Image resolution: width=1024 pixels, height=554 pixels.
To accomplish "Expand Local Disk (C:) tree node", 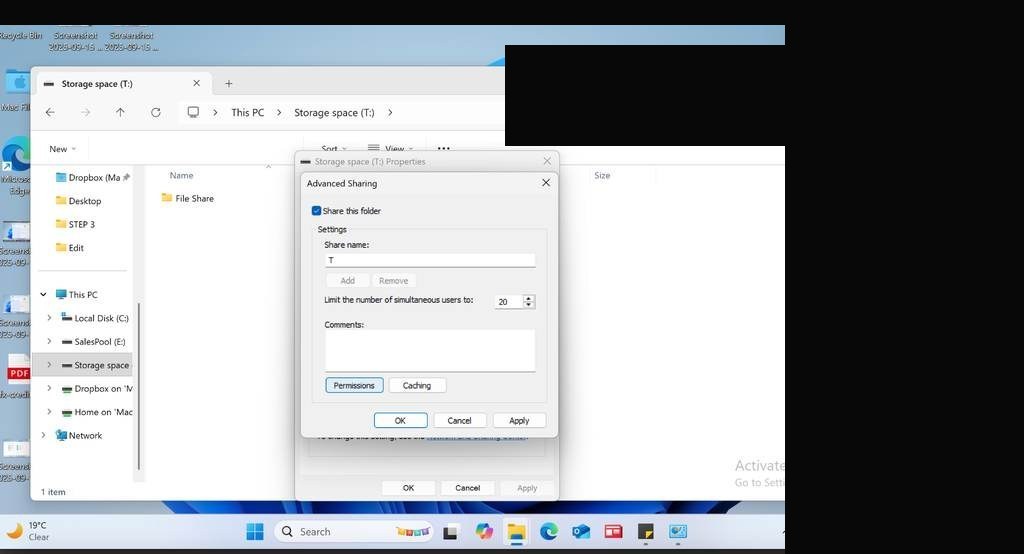I will click(49, 318).
